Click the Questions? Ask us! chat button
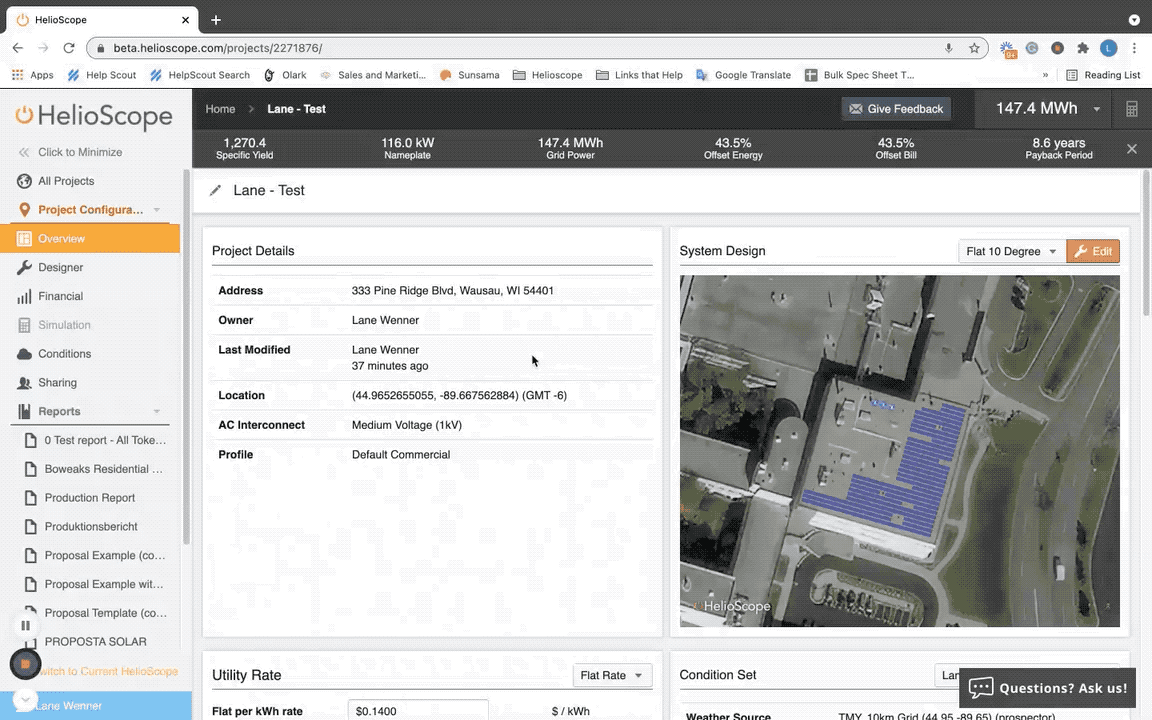The image size is (1152, 720). pyautogui.click(x=1048, y=688)
